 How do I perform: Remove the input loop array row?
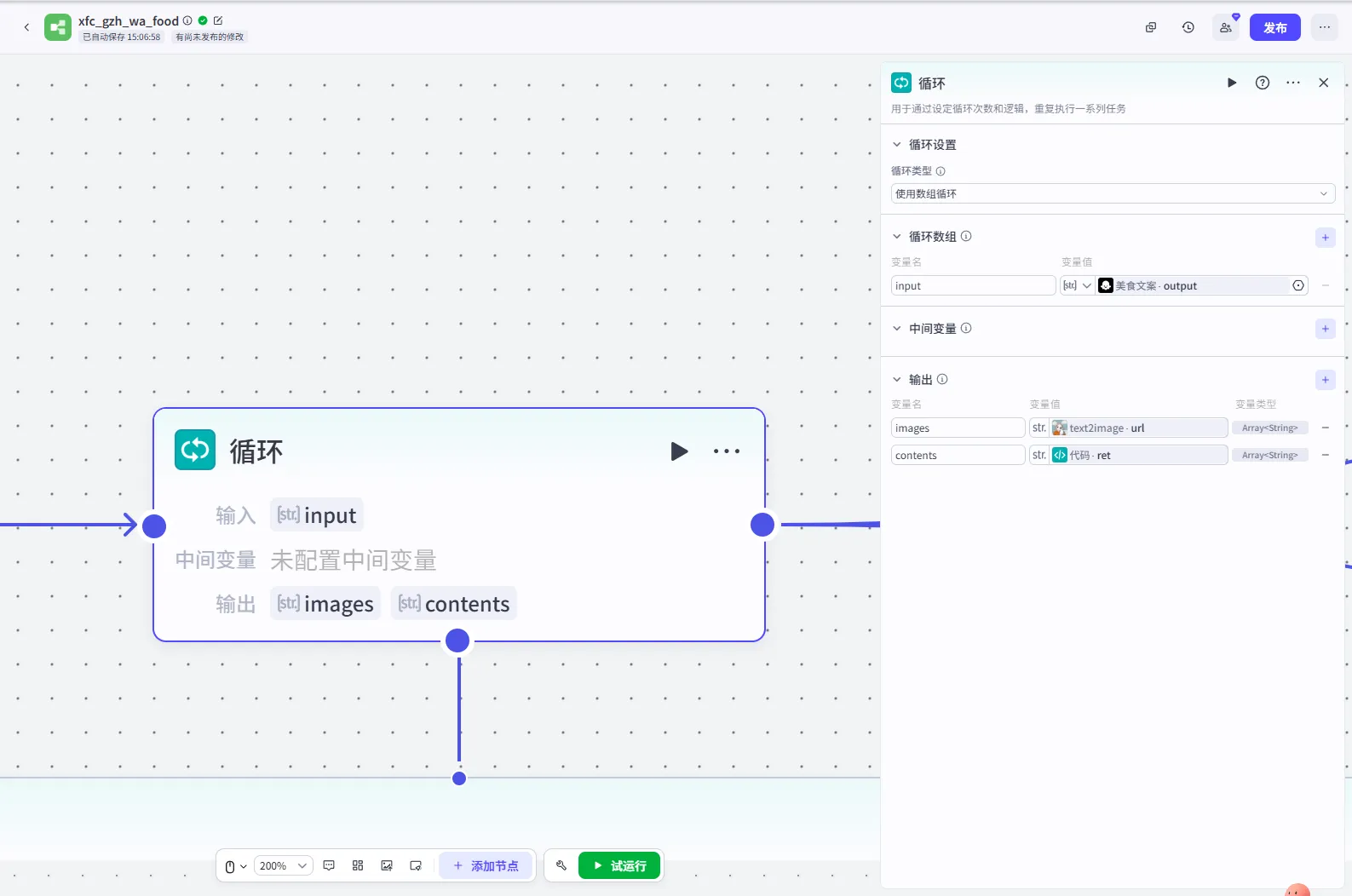pyautogui.click(x=1326, y=285)
